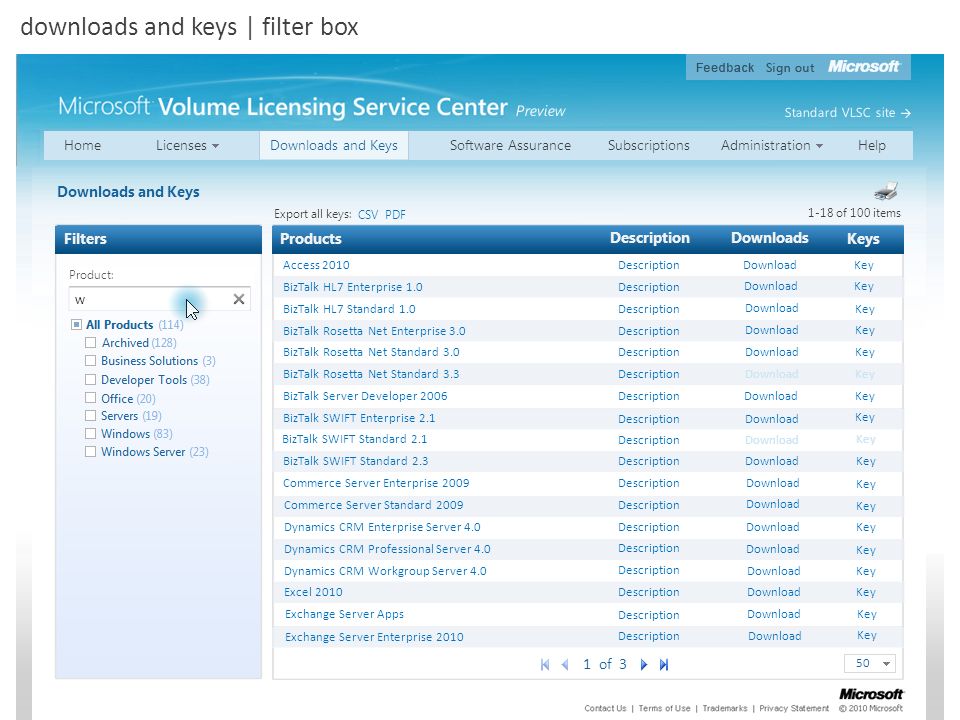Click Key for Exchange Server Apps
Image resolution: width=960 pixels, height=720 pixels.
coord(866,614)
